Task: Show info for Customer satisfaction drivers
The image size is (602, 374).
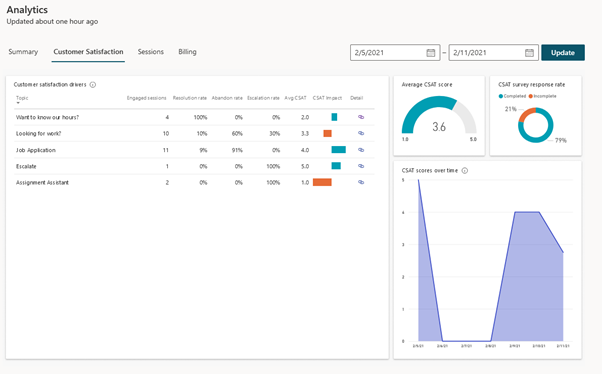Action: tap(93, 85)
